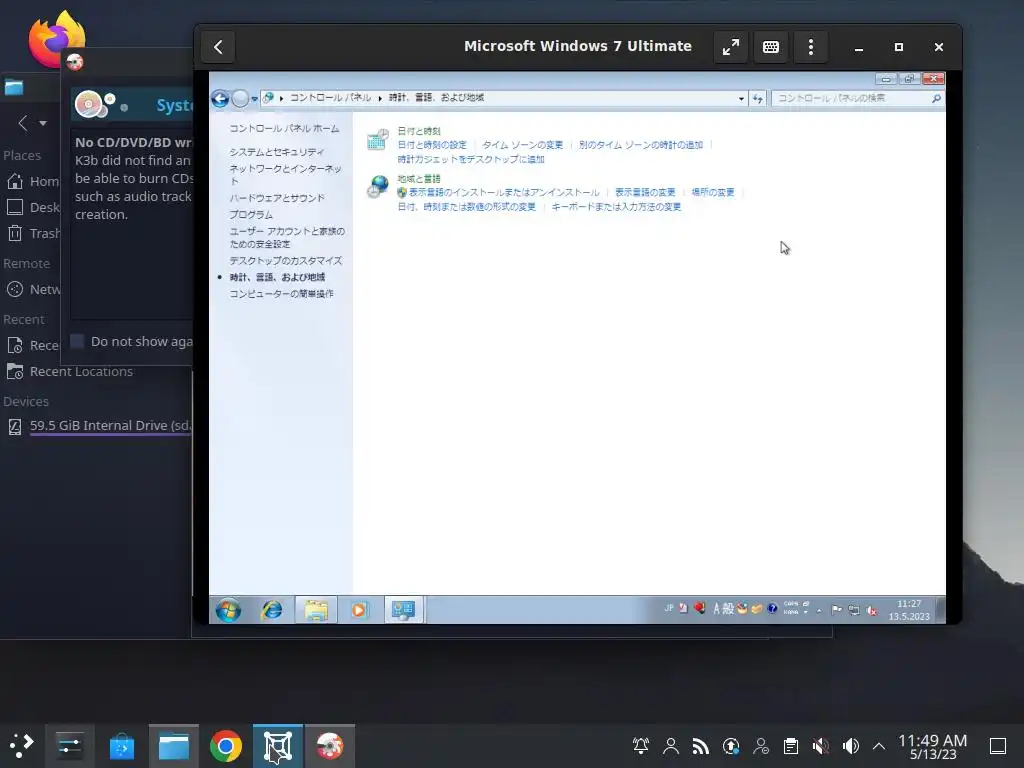This screenshot has width=1024, height=768.
Task: Click the JP language indicator in tray
Action: pyautogui.click(x=669, y=608)
